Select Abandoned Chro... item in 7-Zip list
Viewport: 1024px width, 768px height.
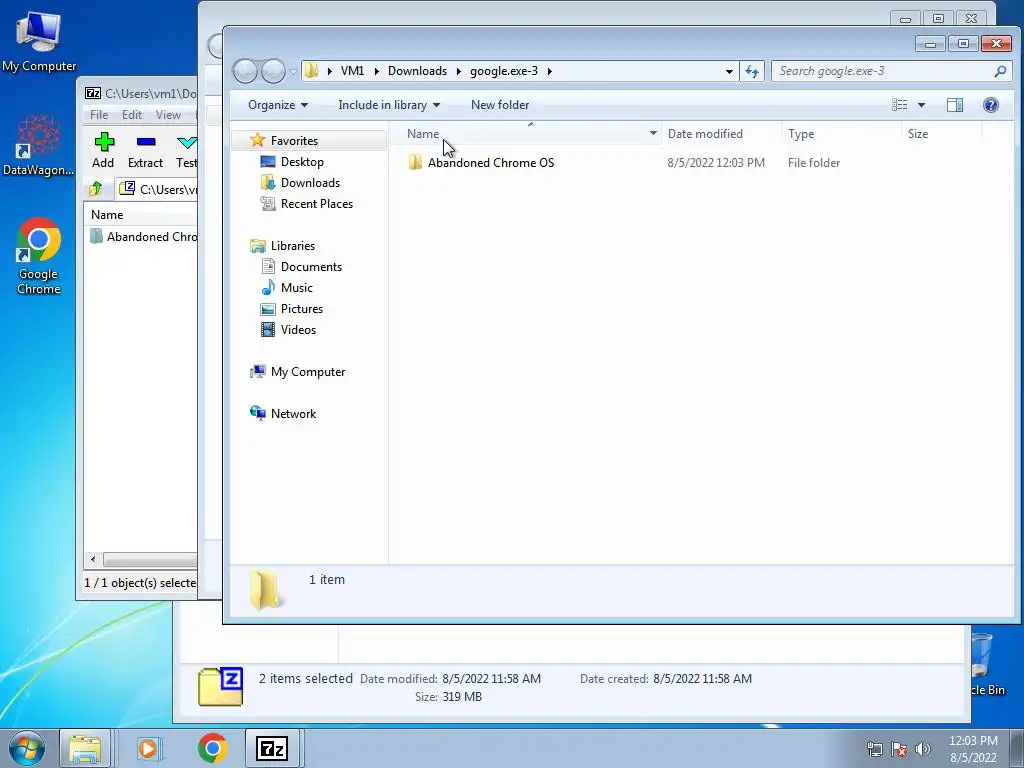click(143, 236)
